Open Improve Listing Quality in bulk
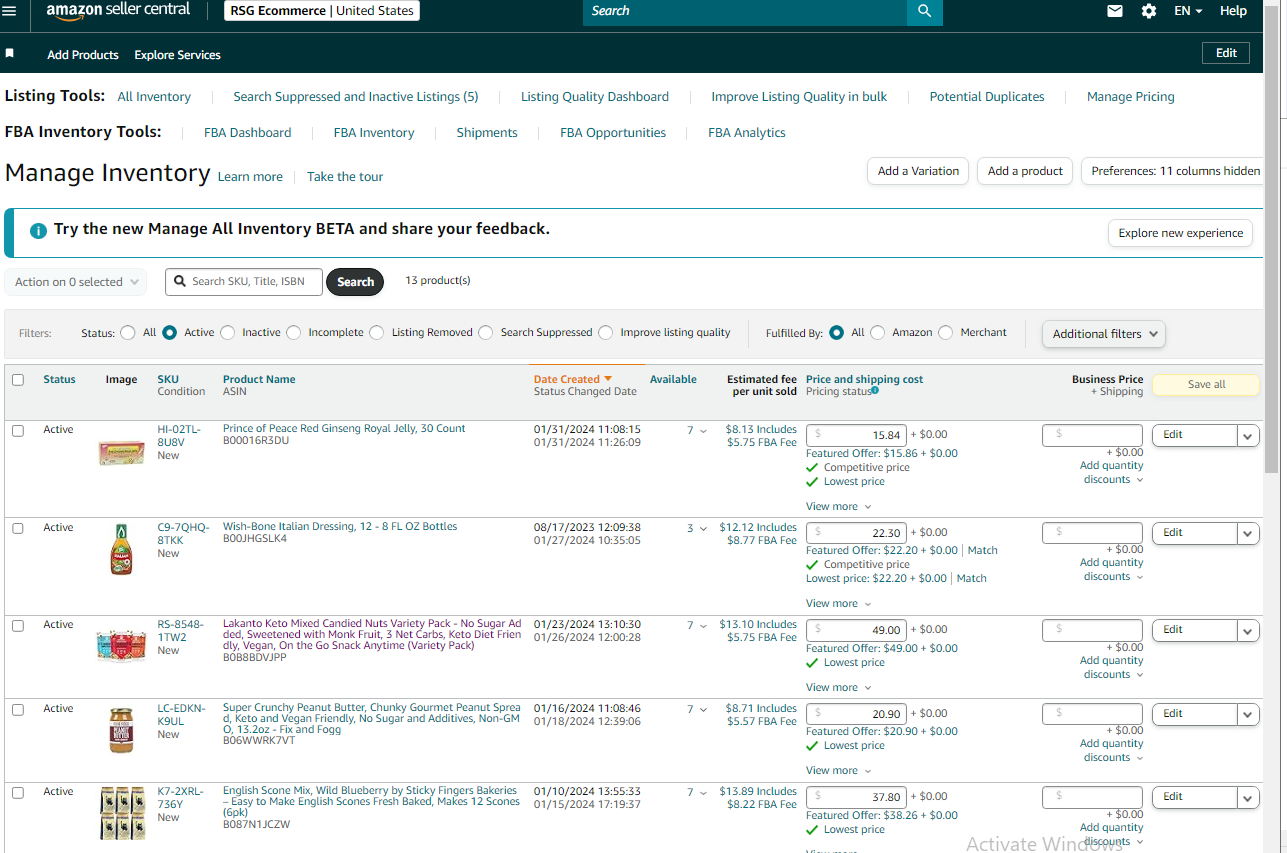The height and width of the screenshot is (853, 1287). tap(799, 97)
